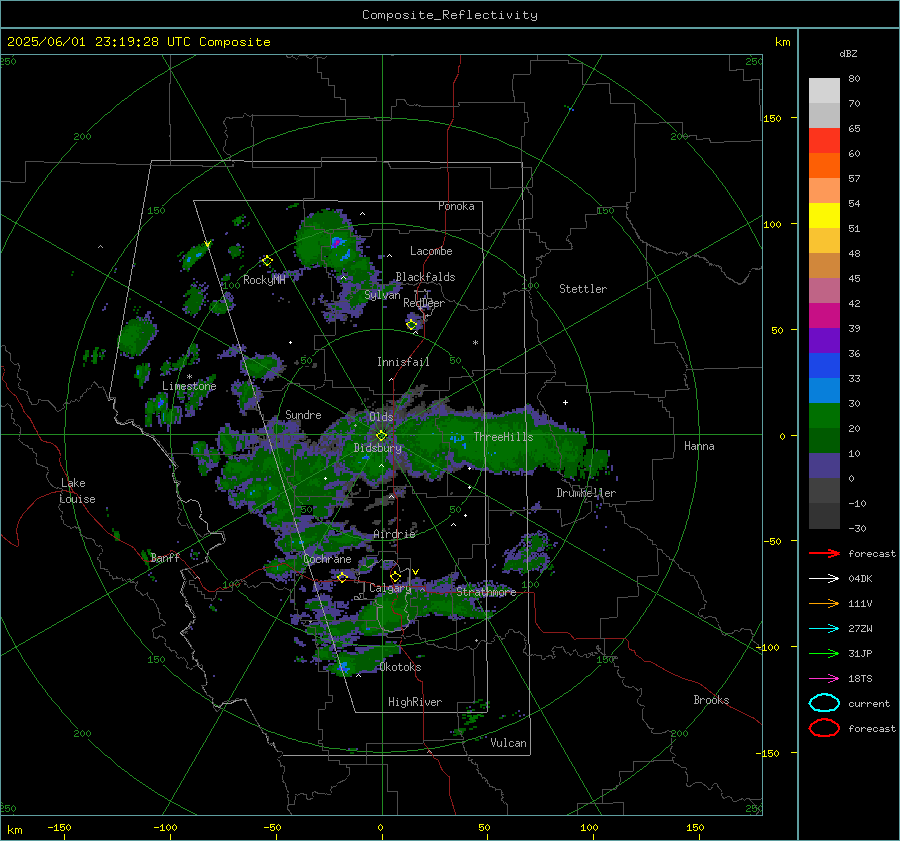The image size is (900, 841).
Task: Click the red forecast arrow in legend
Action: 824,553
